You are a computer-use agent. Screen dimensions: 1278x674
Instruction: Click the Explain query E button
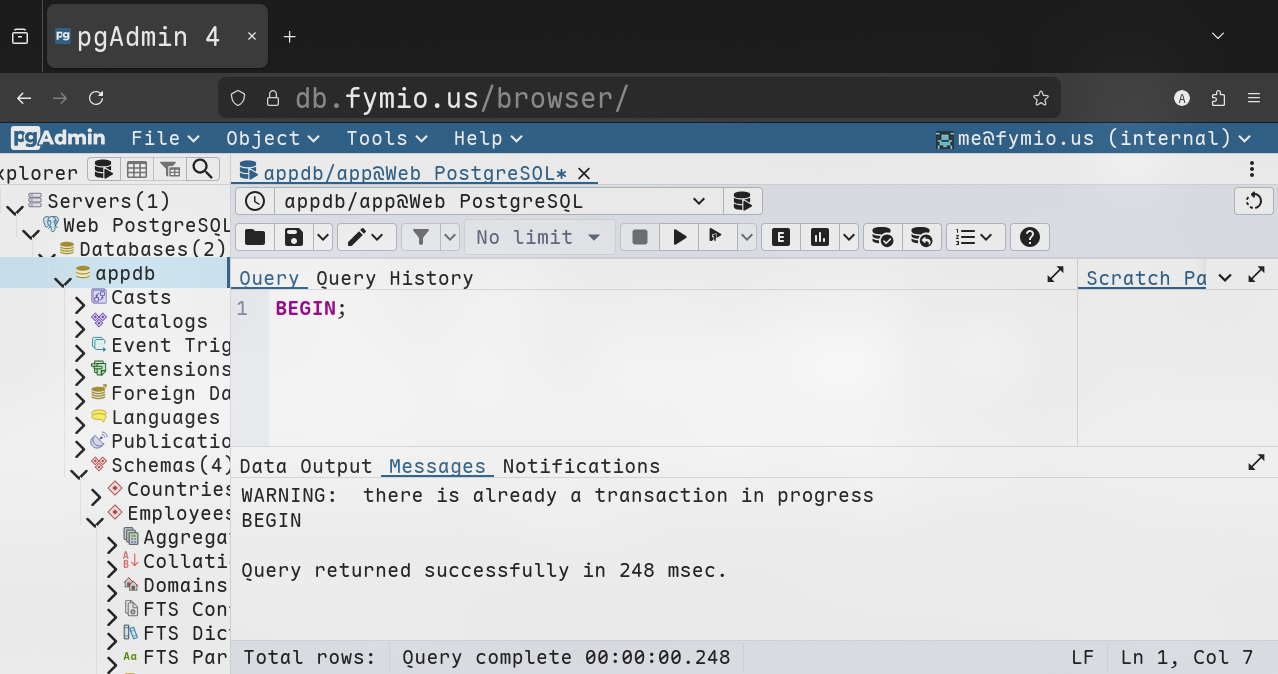pyautogui.click(x=781, y=237)
